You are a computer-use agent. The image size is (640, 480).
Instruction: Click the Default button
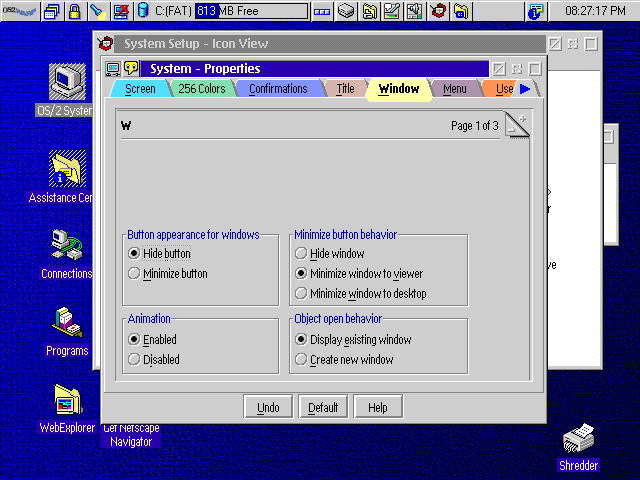tap(323, 407)
